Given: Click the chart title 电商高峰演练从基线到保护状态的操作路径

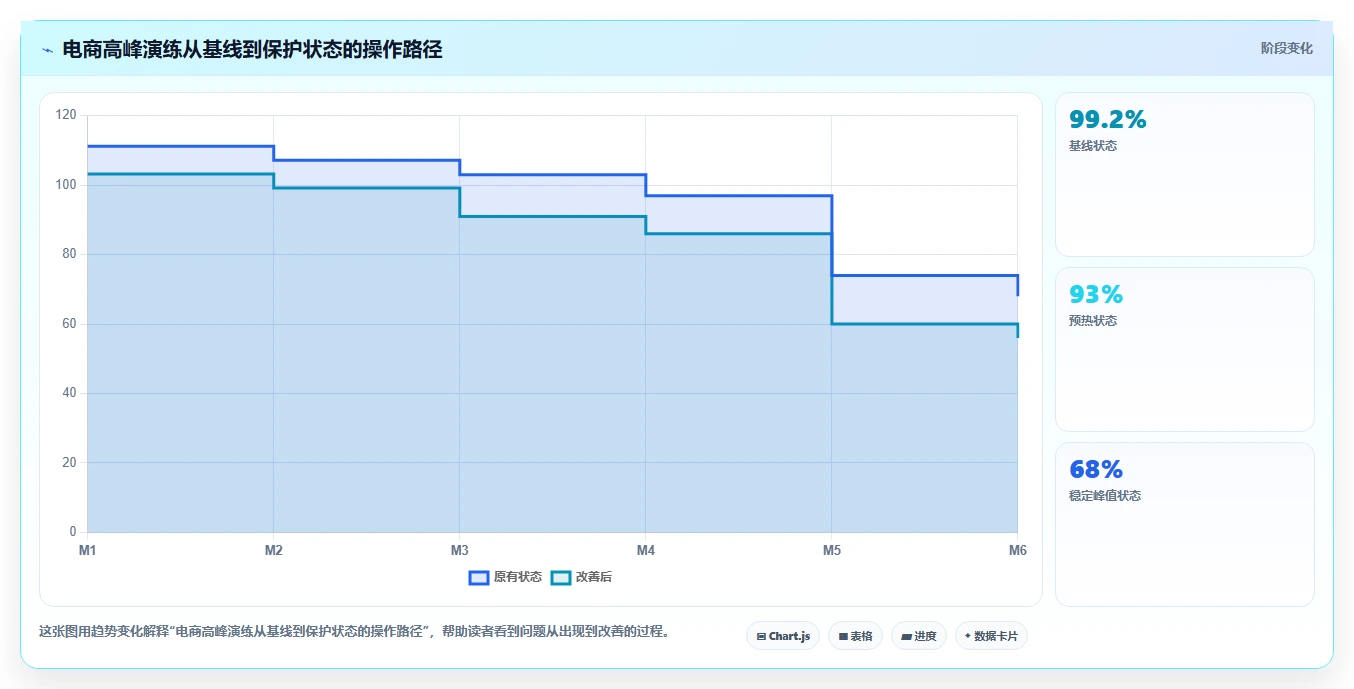Looking at the screenshot, I should (x=252, y=49).
